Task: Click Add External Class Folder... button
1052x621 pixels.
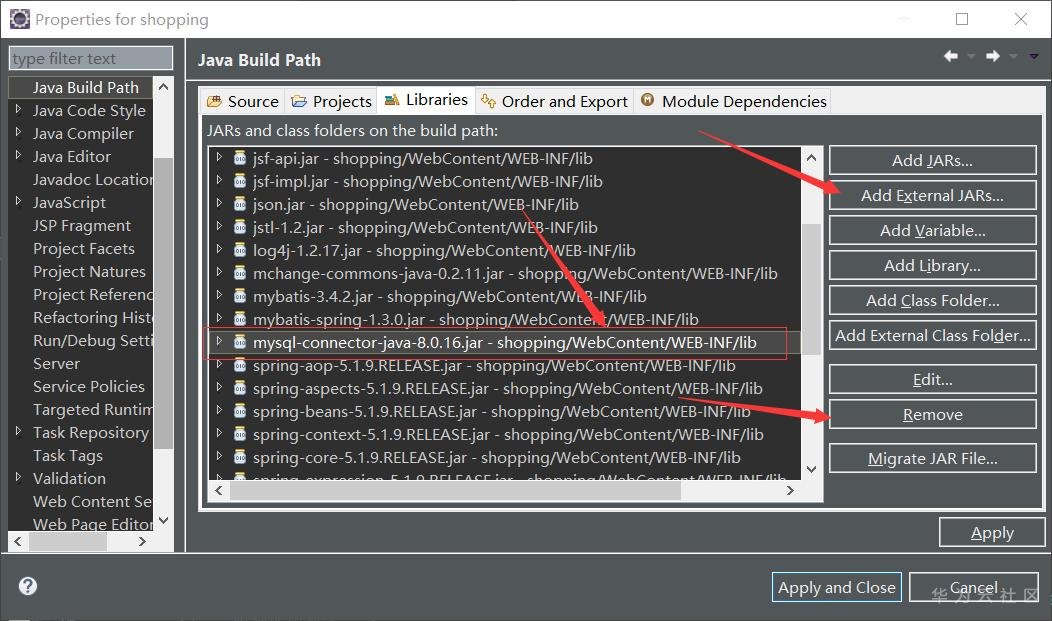Action: click(x=933, y=335)
